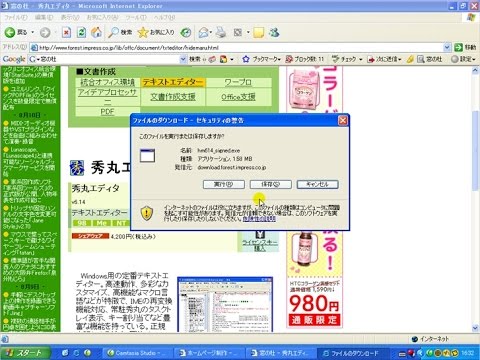The image size is (480, 360).
Task: Click the Windows Start button
Action: coord(26,353)
